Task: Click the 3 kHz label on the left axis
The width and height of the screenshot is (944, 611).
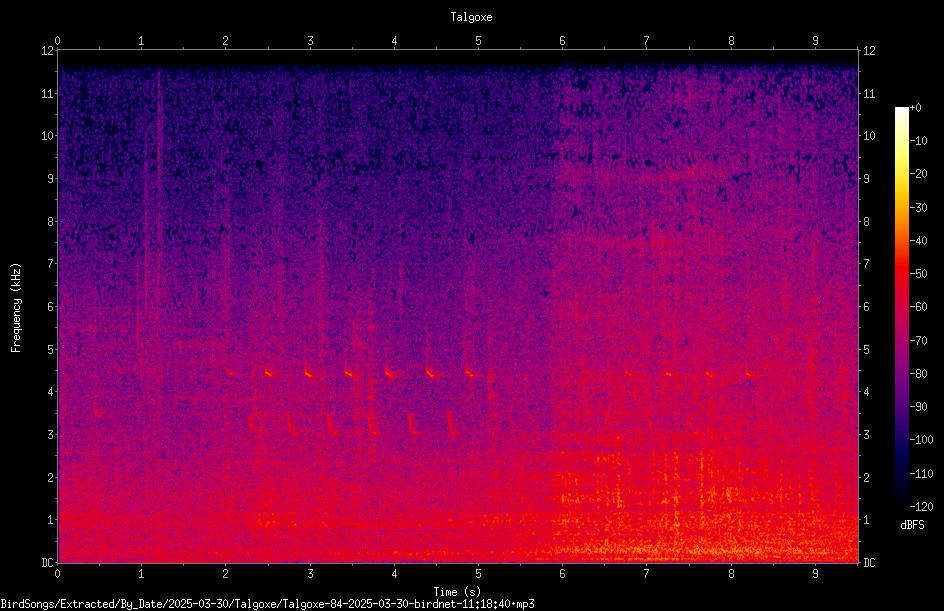Action: 51,435
